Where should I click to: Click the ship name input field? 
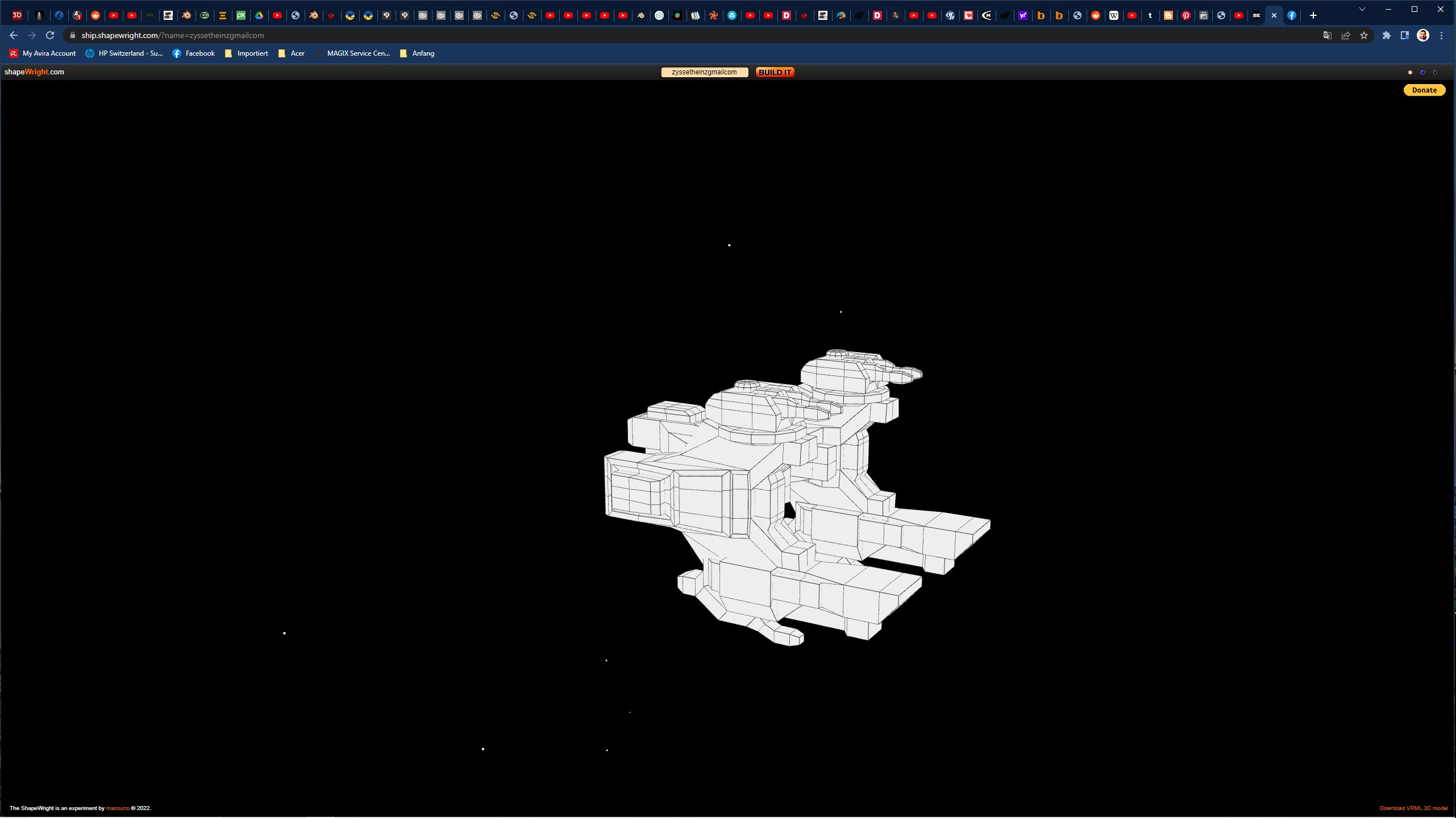(x=704, y=72)
